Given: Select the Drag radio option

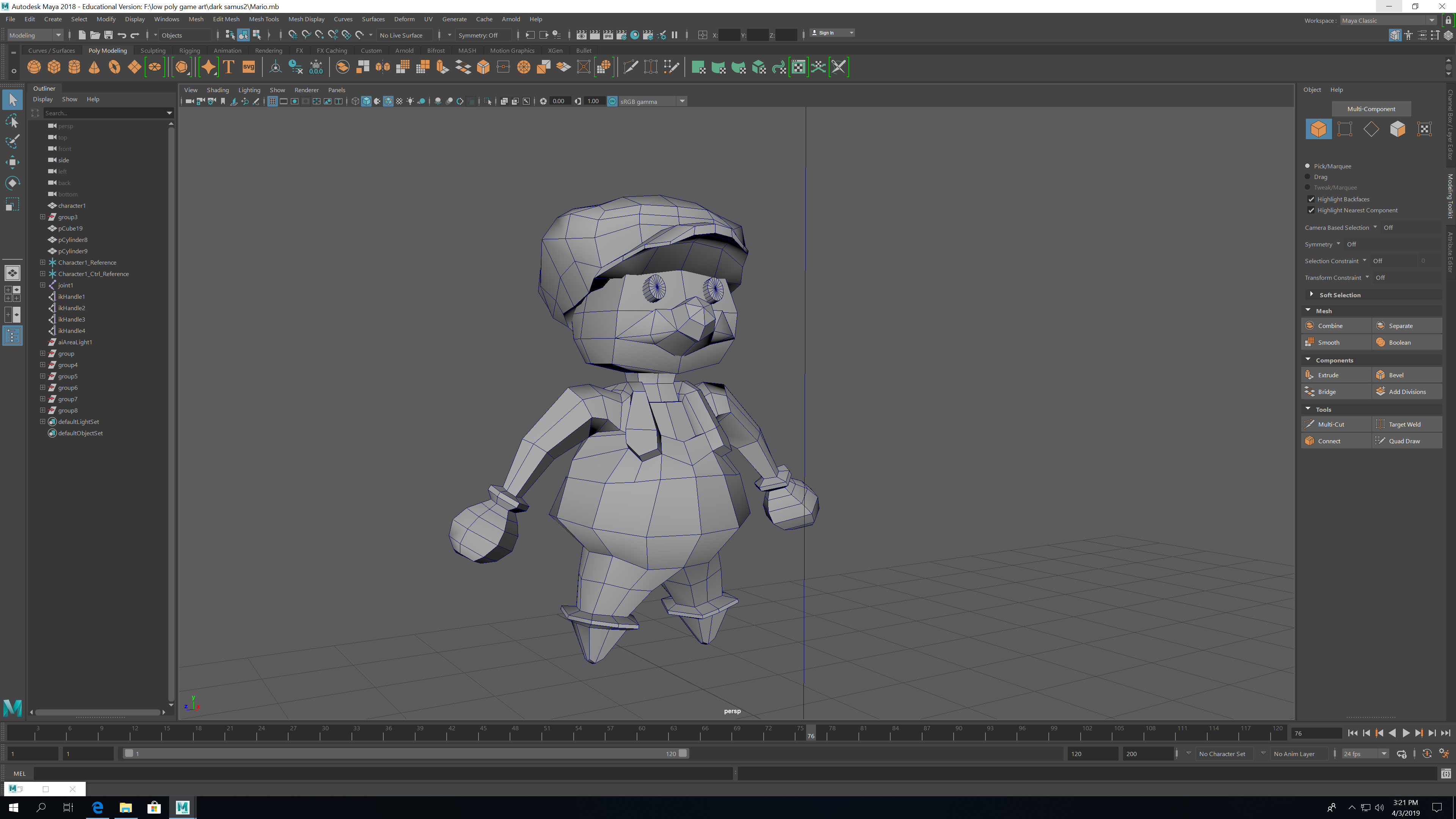Looking at the screenshot, I should click(1307, 177).
